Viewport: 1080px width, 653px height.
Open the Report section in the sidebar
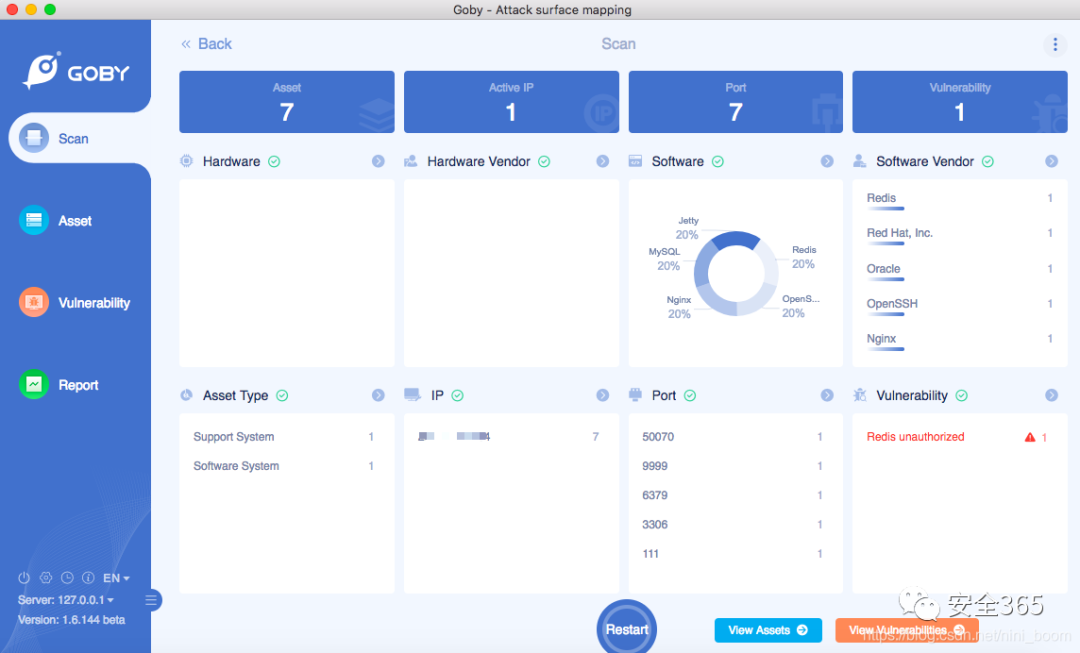pyautogui.click(x=59, y=384)
